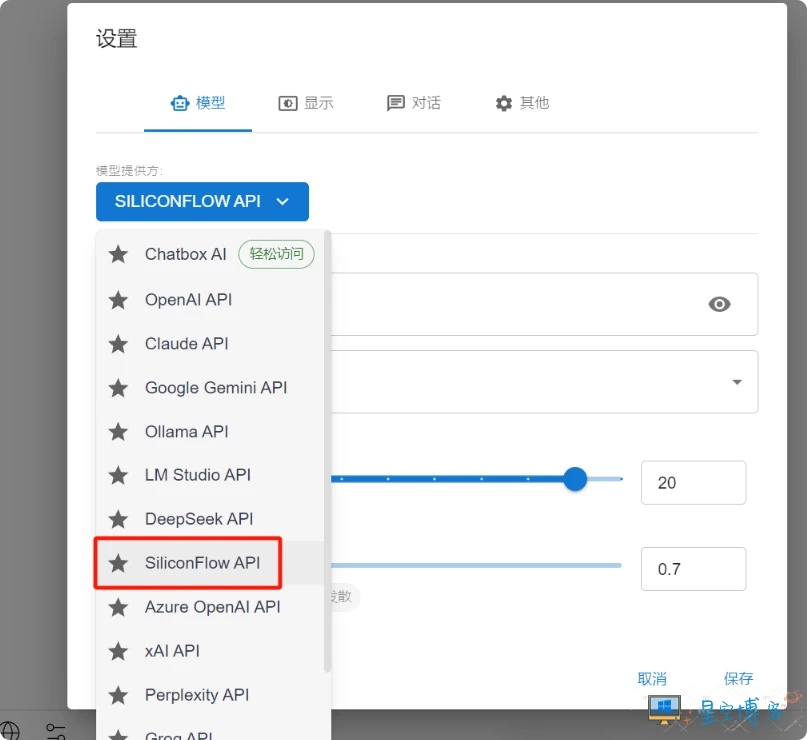Viewport: 807px width, 740px height.
Task: Click the sliders icon behind the dialog
Action: click(56, 731)
